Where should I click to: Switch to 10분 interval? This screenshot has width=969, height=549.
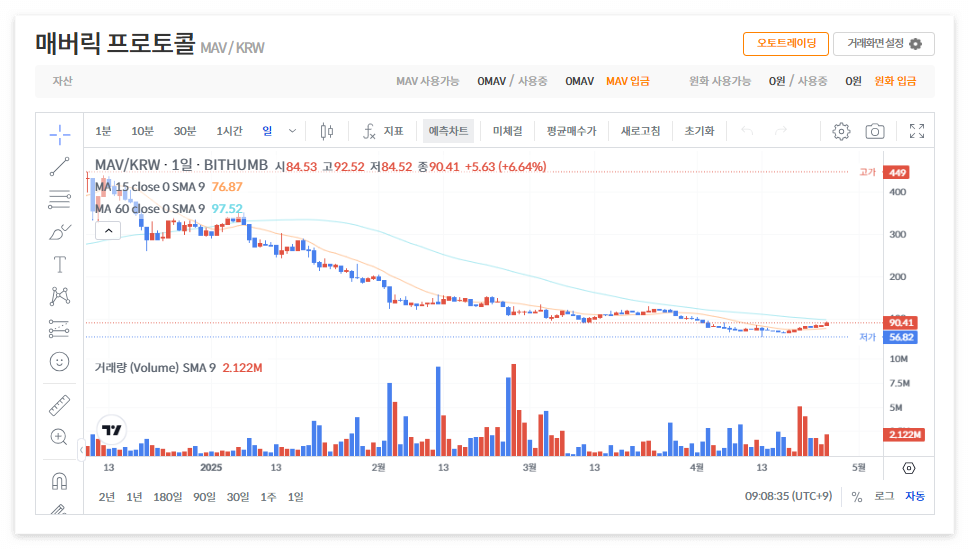[142, 131]
